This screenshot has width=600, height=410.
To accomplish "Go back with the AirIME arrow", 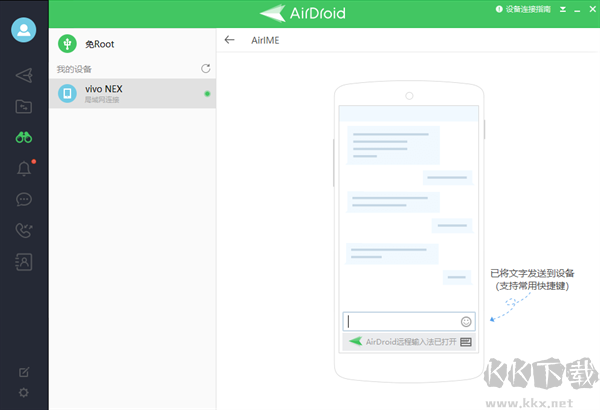I will (x=229, y=40).
